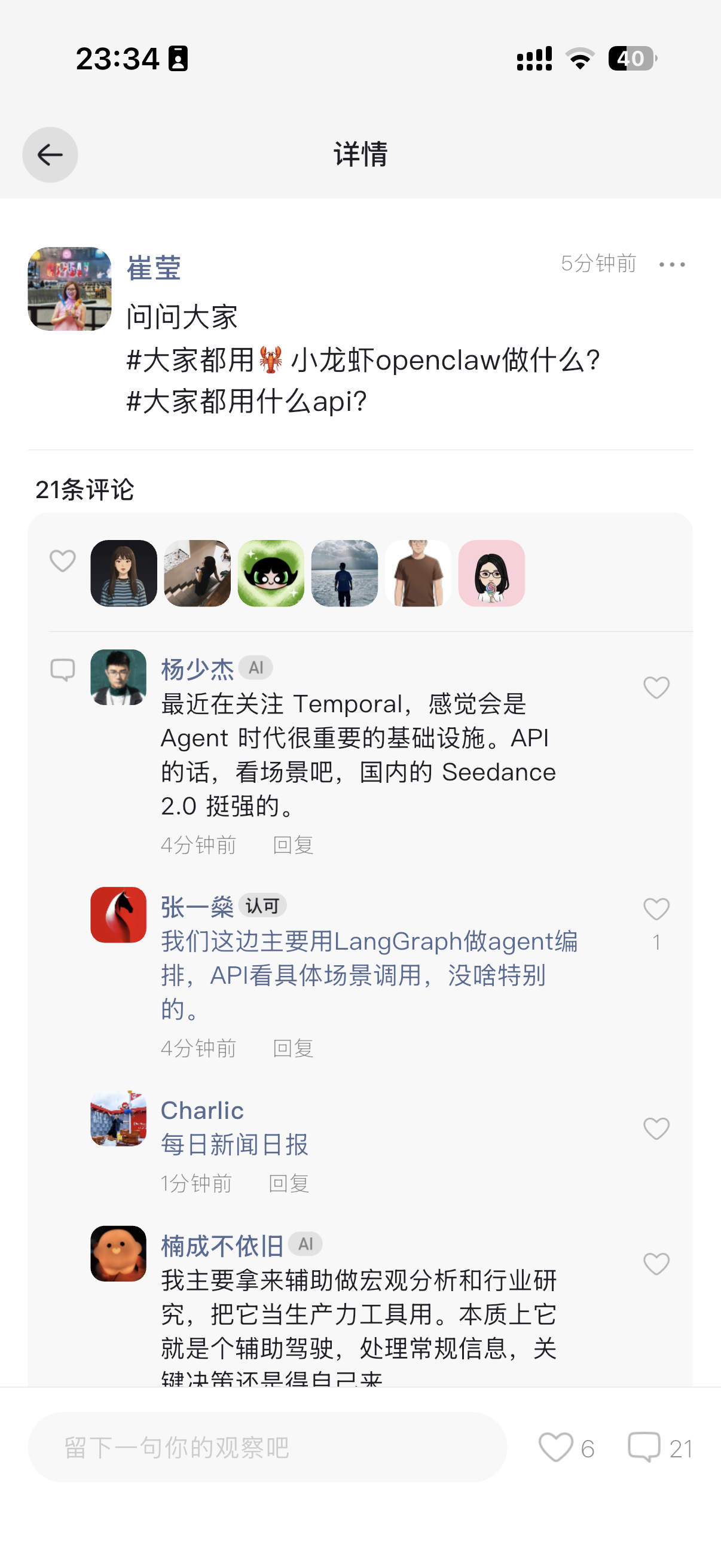Like Charlic's comment with the heart
The image size is (721, 1568).
tap(656, 1128)
